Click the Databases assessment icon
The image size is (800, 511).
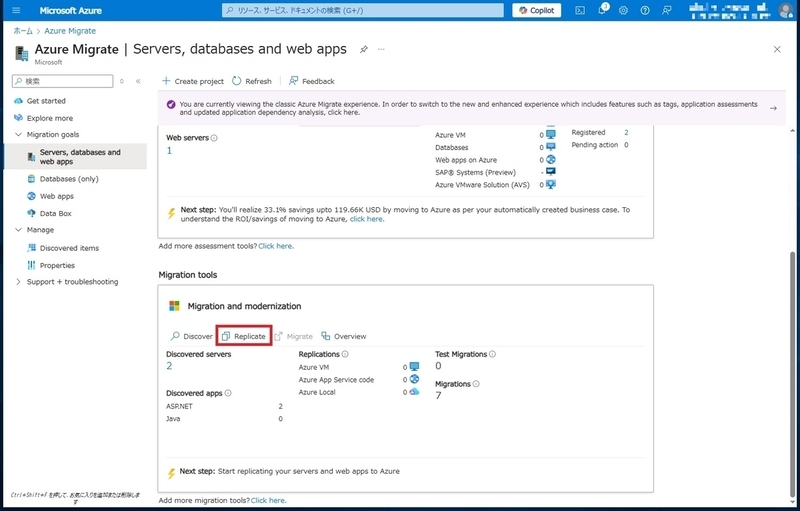tap(551, 147)
